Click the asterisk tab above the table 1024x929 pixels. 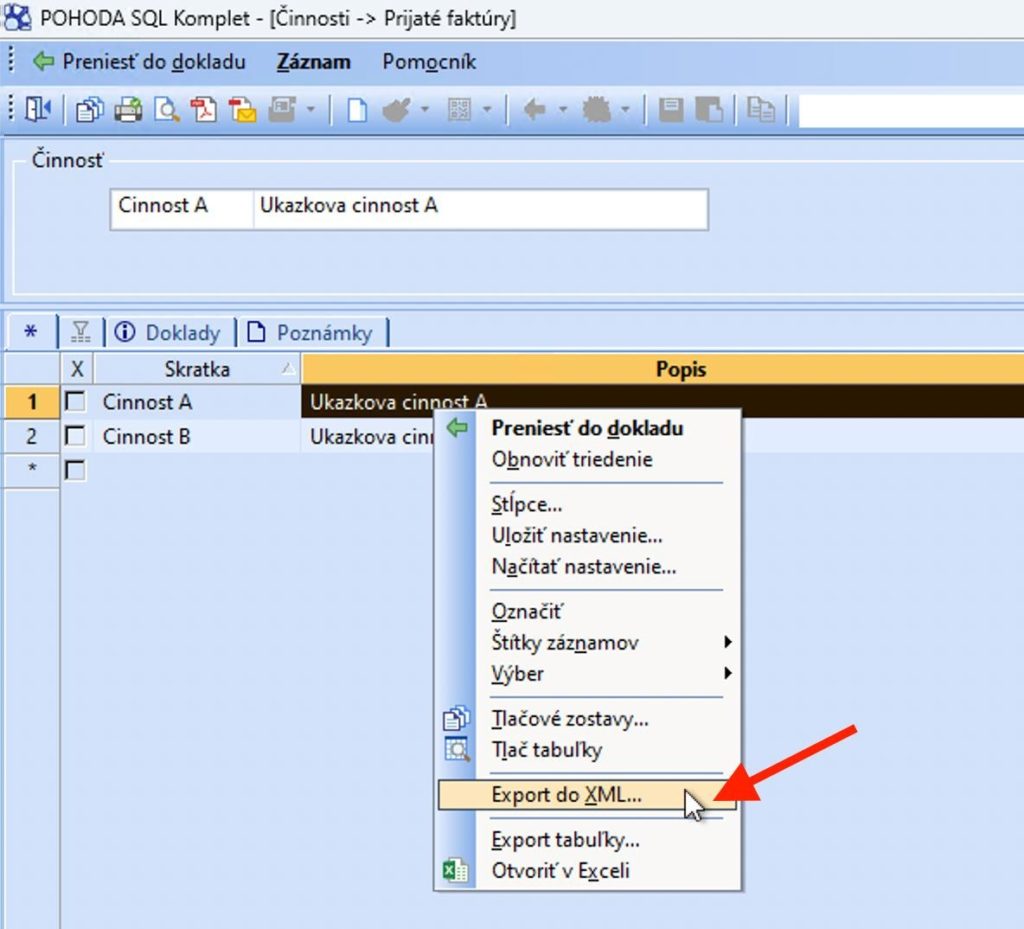[x=31, y=332]
